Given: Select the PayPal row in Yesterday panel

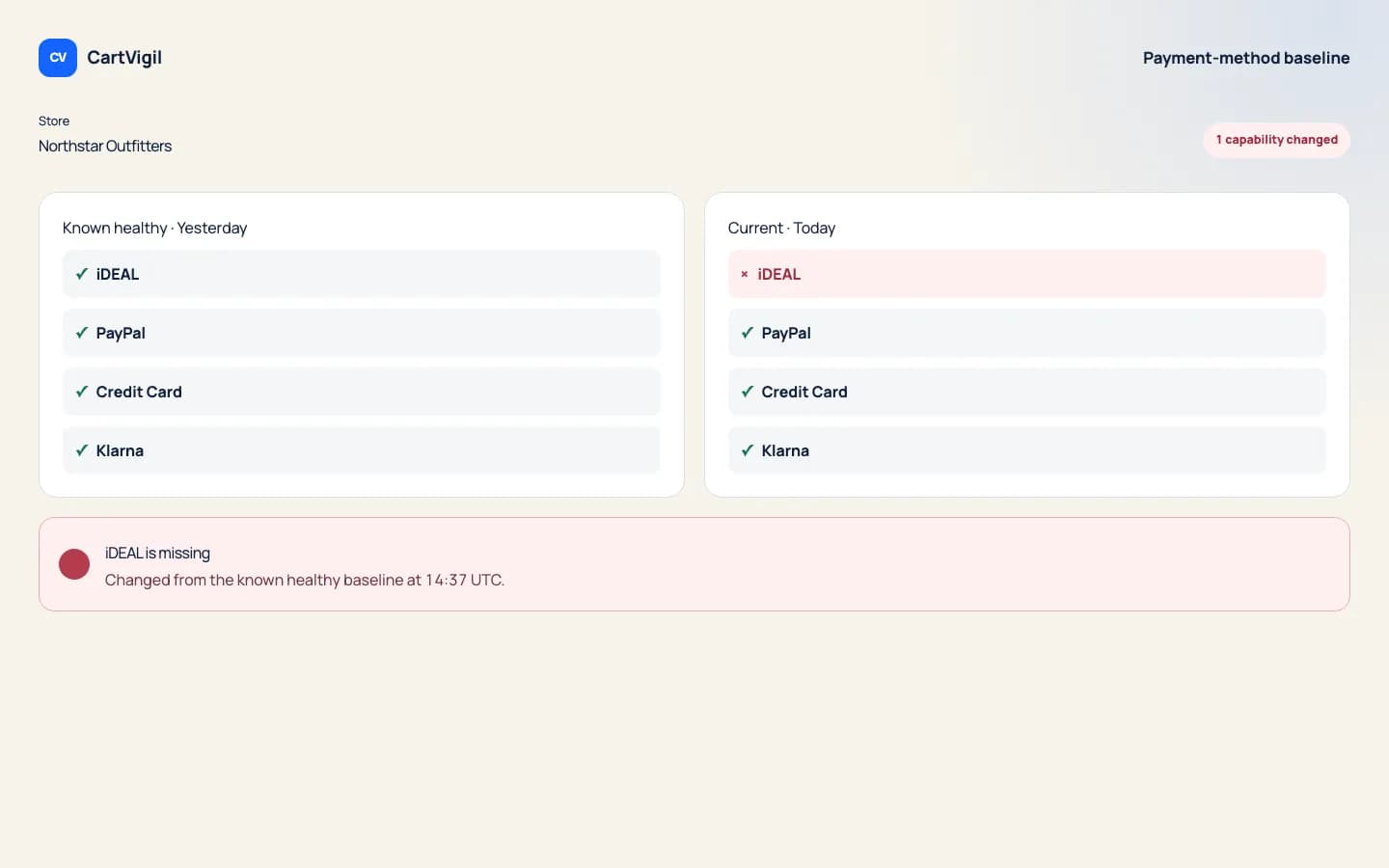Looking at the screenshot, I should pos(362,333).
